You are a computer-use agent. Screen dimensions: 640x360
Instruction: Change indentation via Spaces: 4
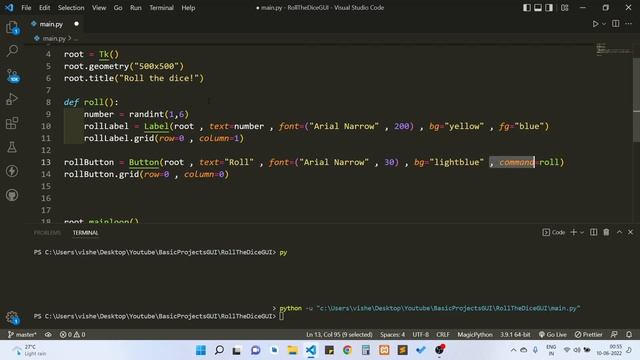click(392, 334)
